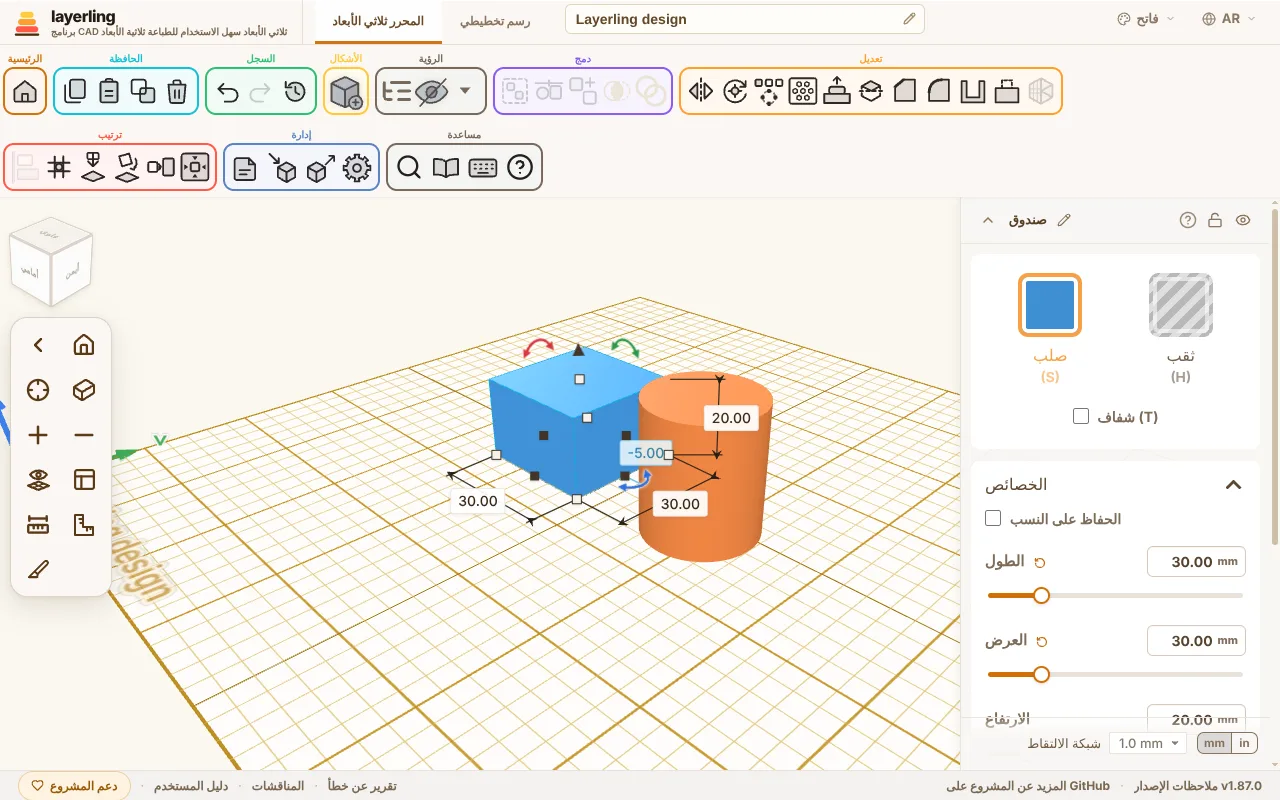Undo the last action

pos(228,92)
